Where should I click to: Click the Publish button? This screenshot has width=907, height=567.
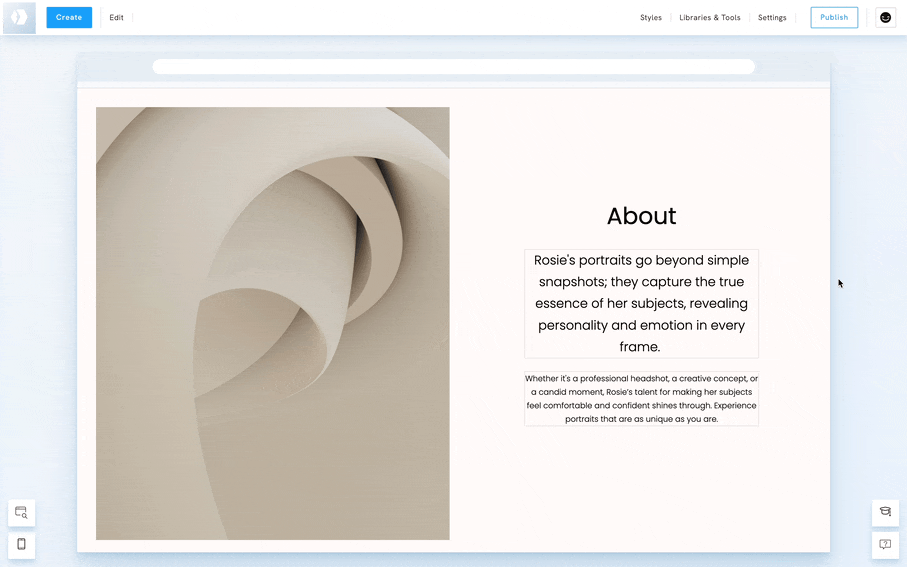click(834, 17)
